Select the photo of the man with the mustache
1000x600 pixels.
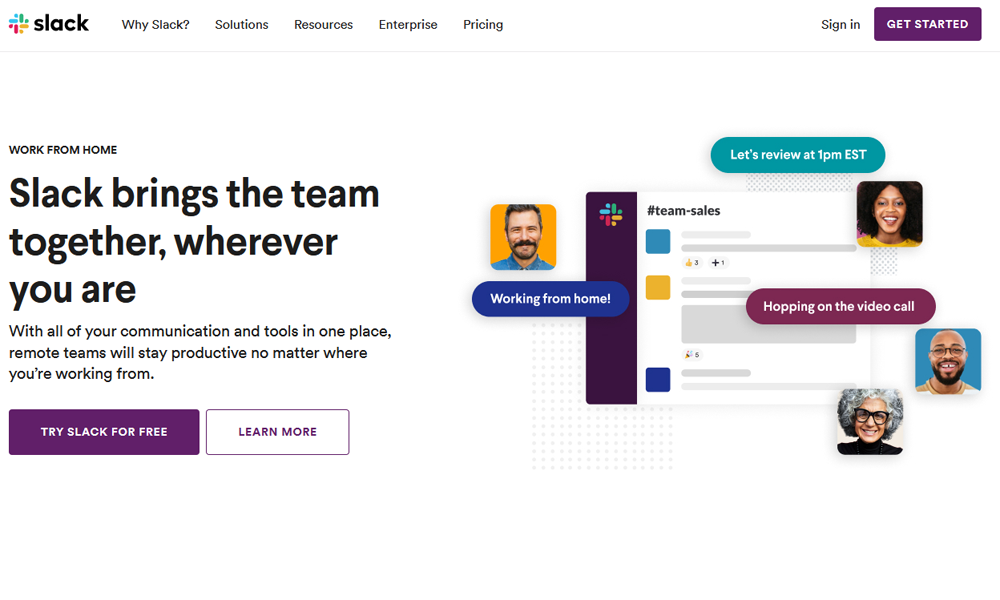coord(523,237)
